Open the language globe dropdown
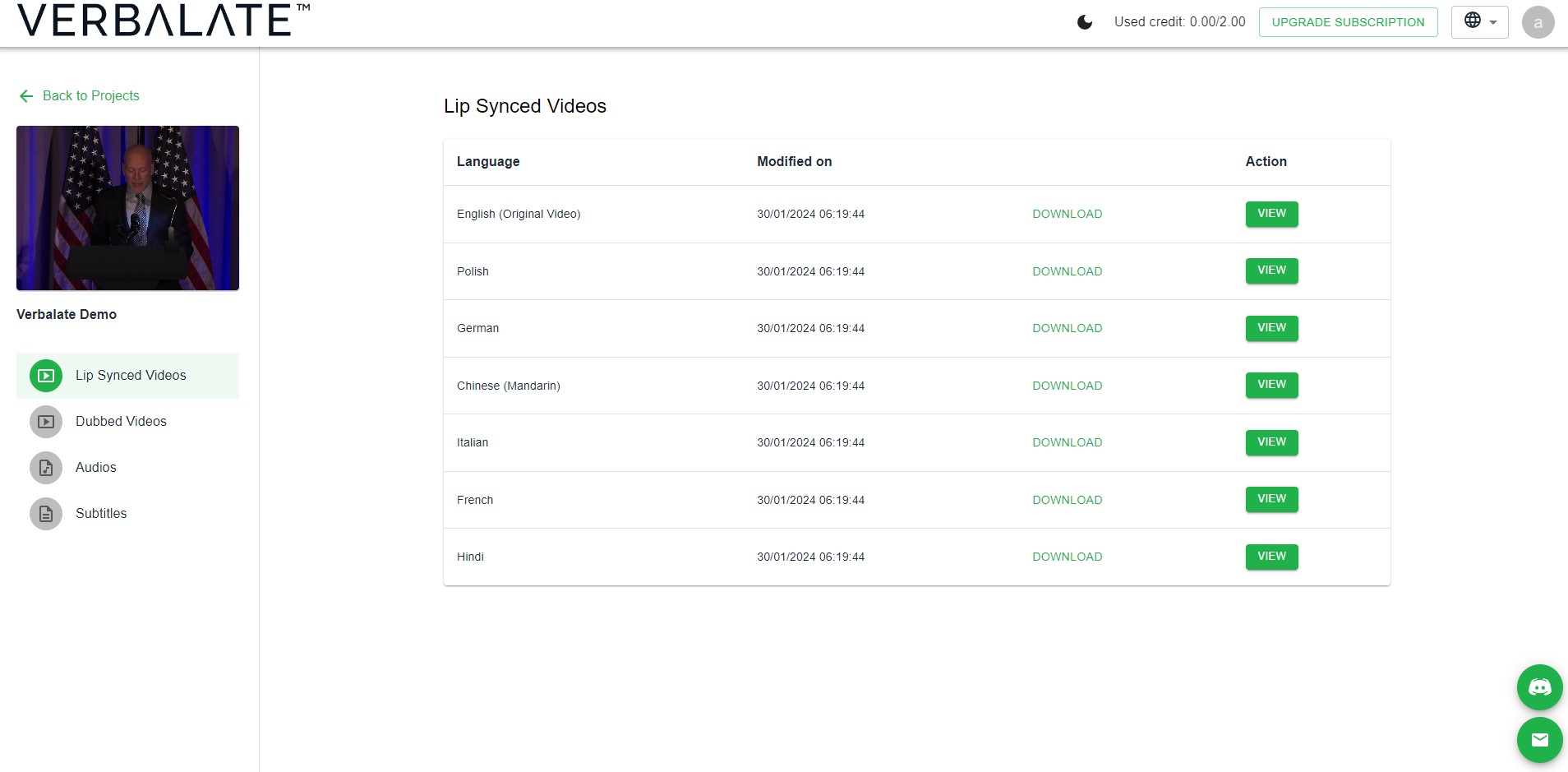Image resolution: width=1568 pixels, height=772 pixels. click(x=1479, y=22)
